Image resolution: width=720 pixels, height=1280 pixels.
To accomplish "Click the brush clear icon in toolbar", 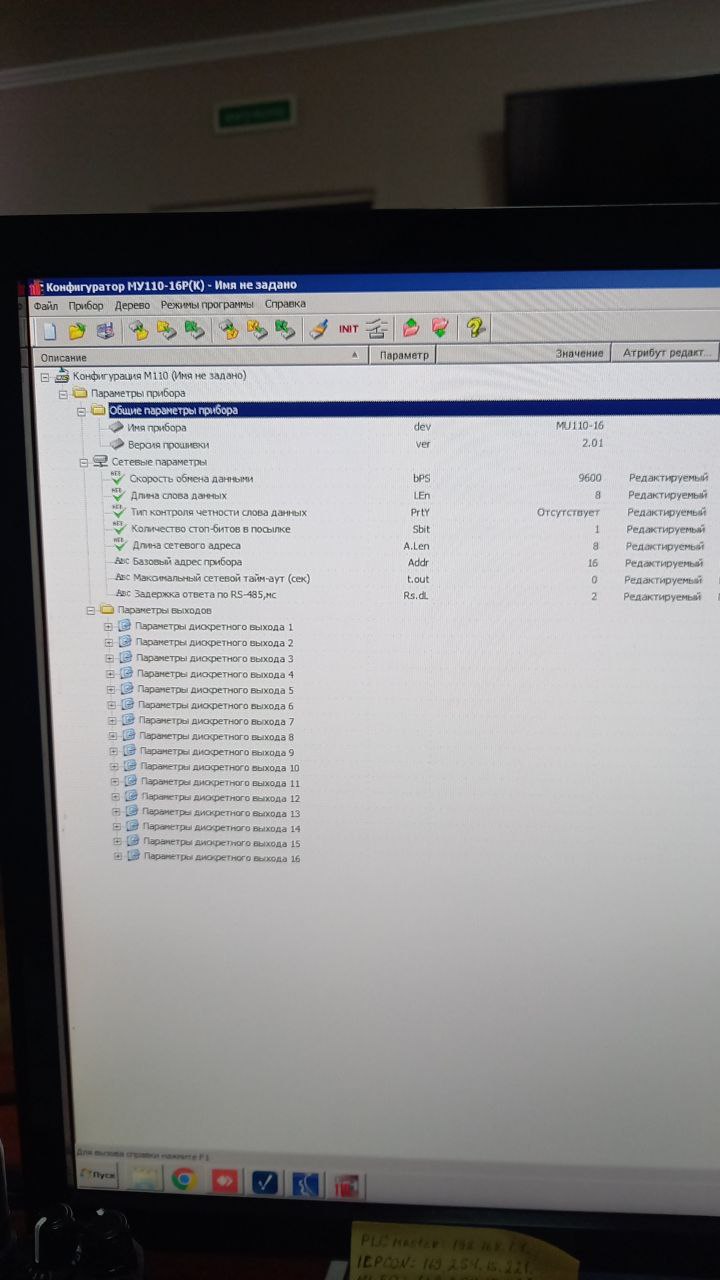I will click(318, 328).
